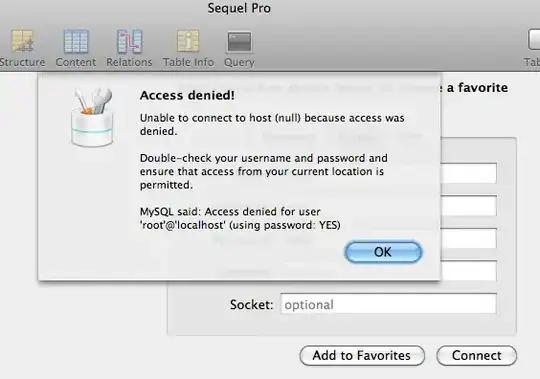Dismiss the Access denied alert with OK

tap(383, 252)
